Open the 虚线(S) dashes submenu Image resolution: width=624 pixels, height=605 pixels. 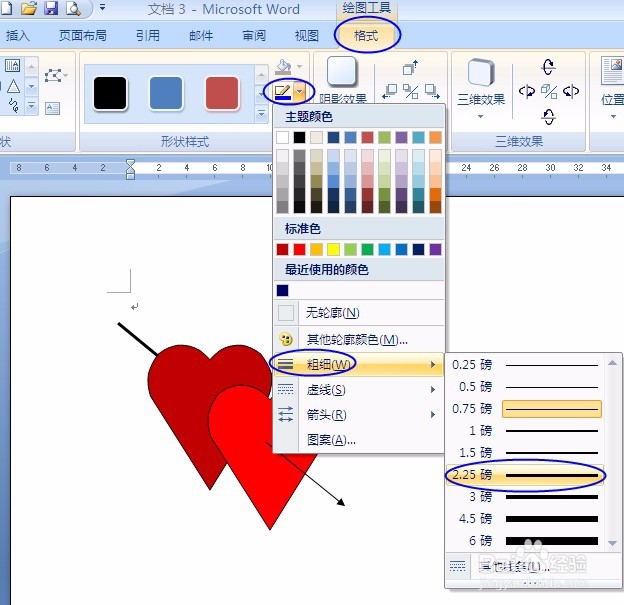point(359,390)
